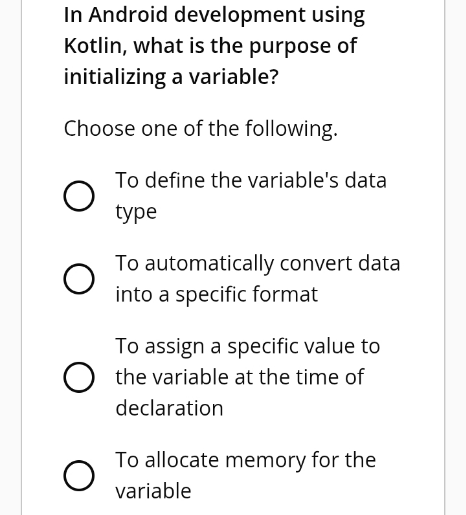This screenshot has width=466, height=515.
Task: Click the "To automatically convert data" label text
Action: [x=258, y=263]
